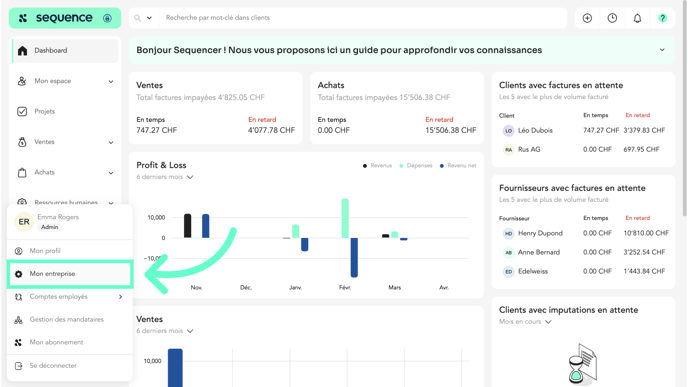Click the ER user avatar
Viewport: 688px width, 387px height.
(x=24, y=222)
